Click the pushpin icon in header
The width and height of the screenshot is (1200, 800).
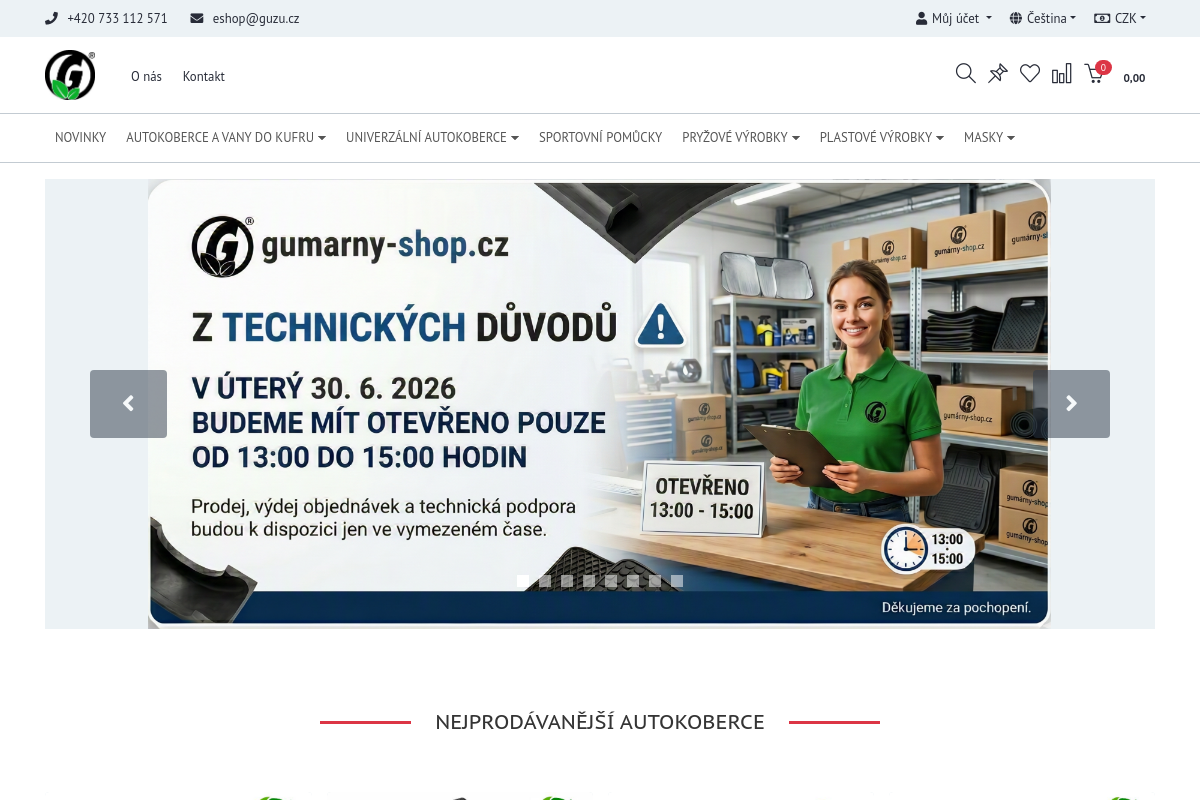pos(998,73)
